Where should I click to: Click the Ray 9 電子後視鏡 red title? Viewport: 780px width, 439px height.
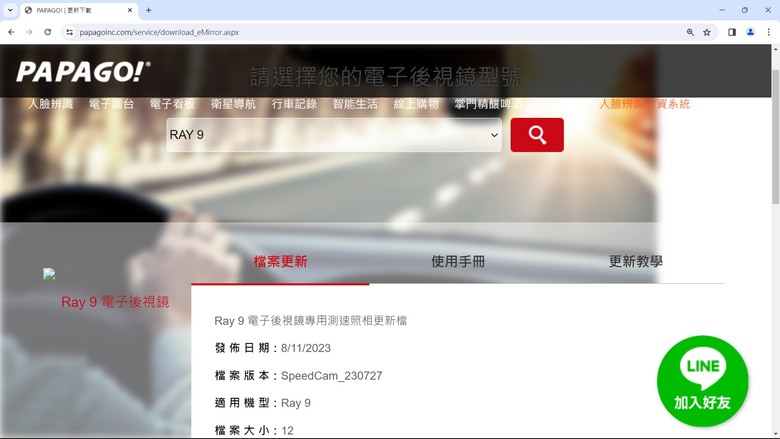click(x=115, y=302)
